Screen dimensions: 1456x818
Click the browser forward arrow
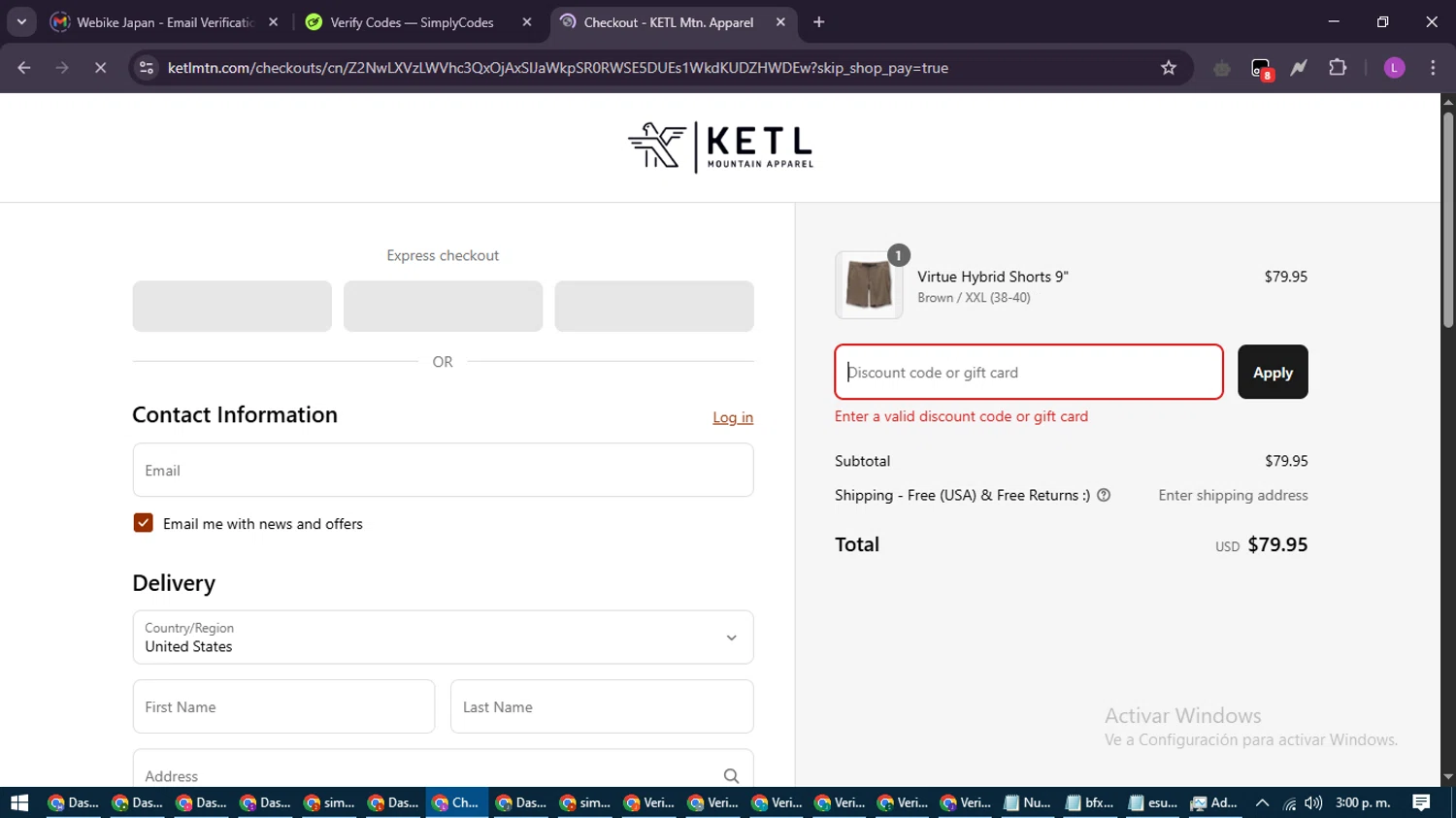(62, 68)
